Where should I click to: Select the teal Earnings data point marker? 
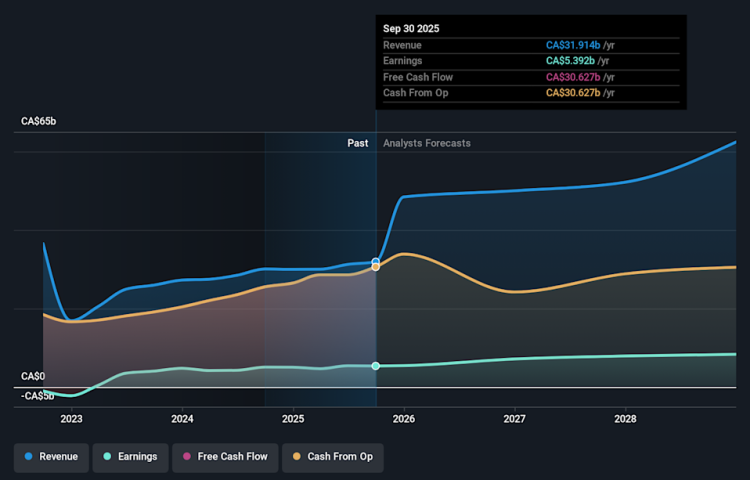tap(376, 366)
